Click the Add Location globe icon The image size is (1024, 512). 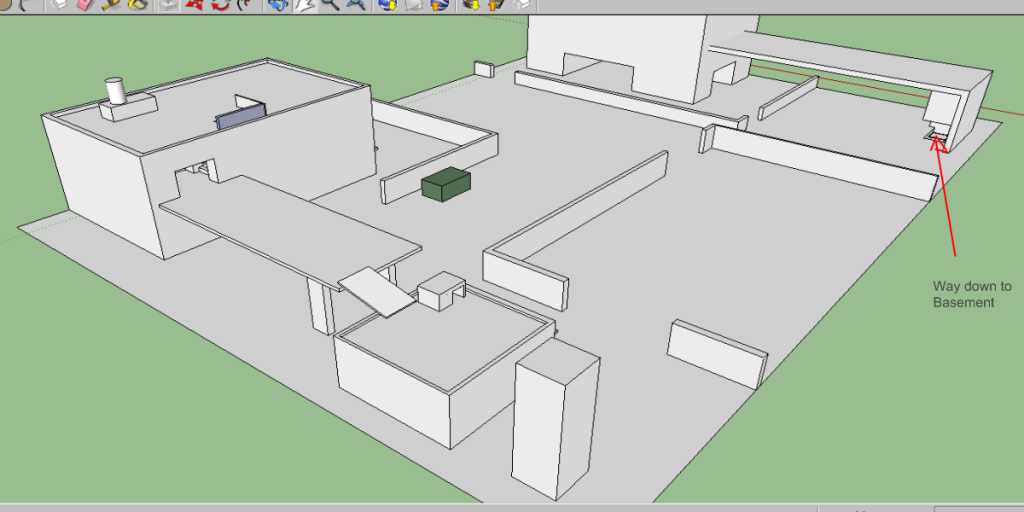coord(387,5)
